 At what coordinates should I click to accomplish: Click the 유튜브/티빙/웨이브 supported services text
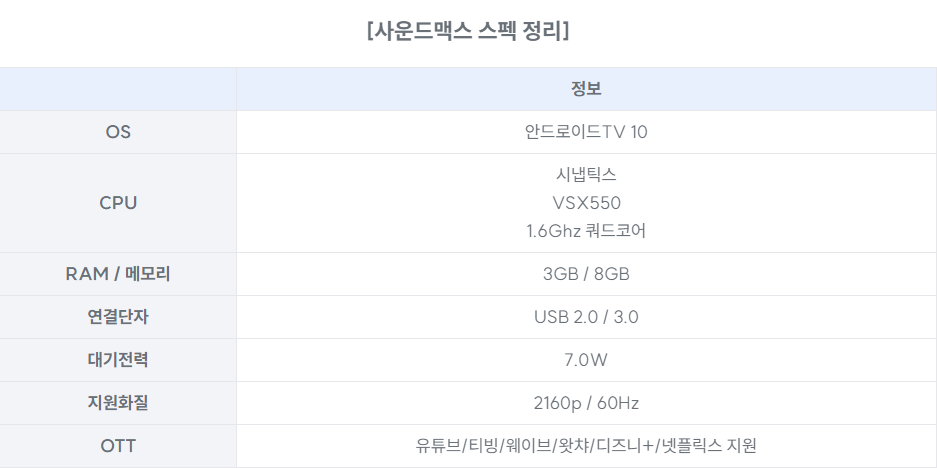[483, 446]
